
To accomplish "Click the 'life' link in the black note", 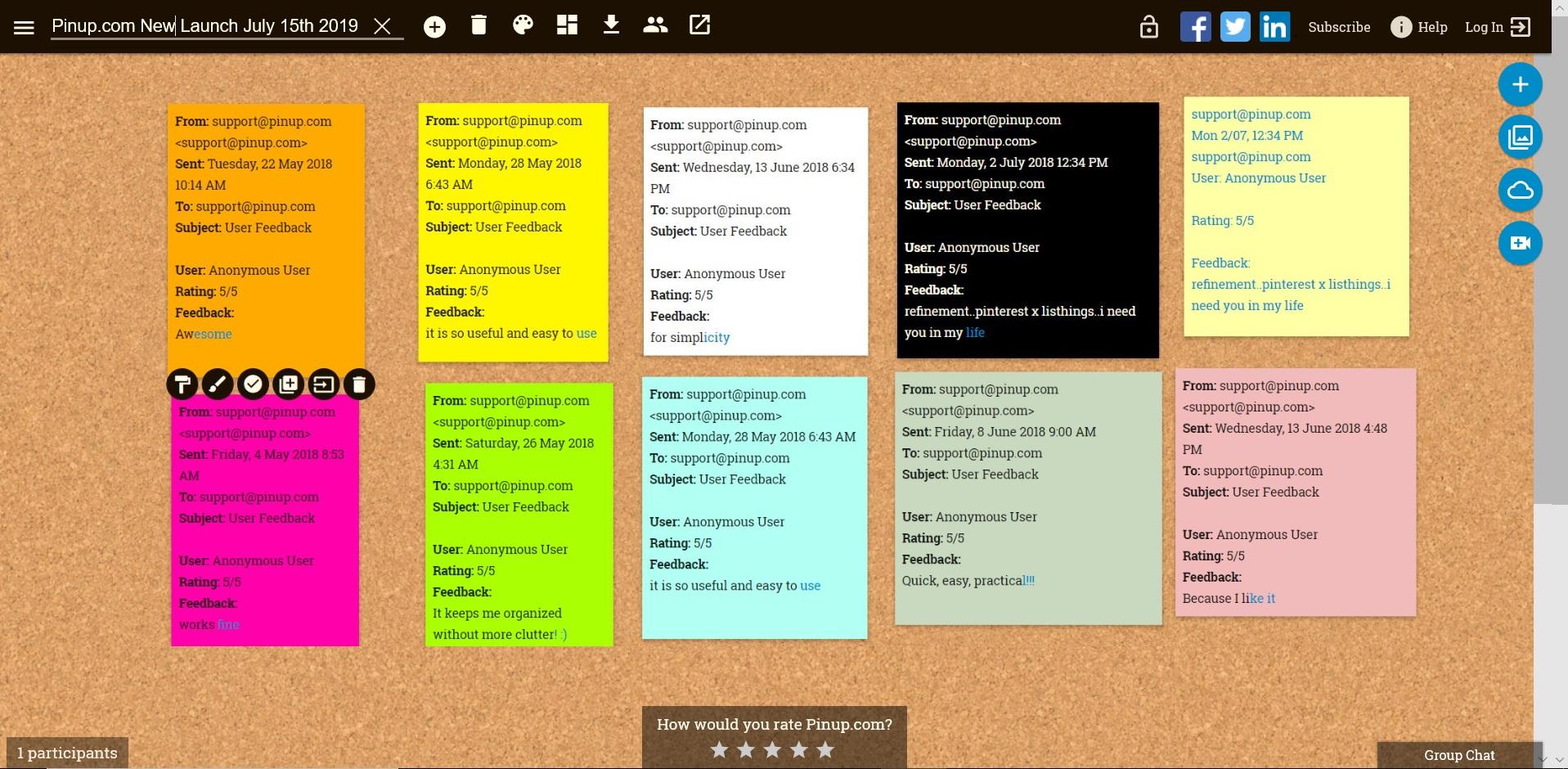I will (x=975, y=333).
